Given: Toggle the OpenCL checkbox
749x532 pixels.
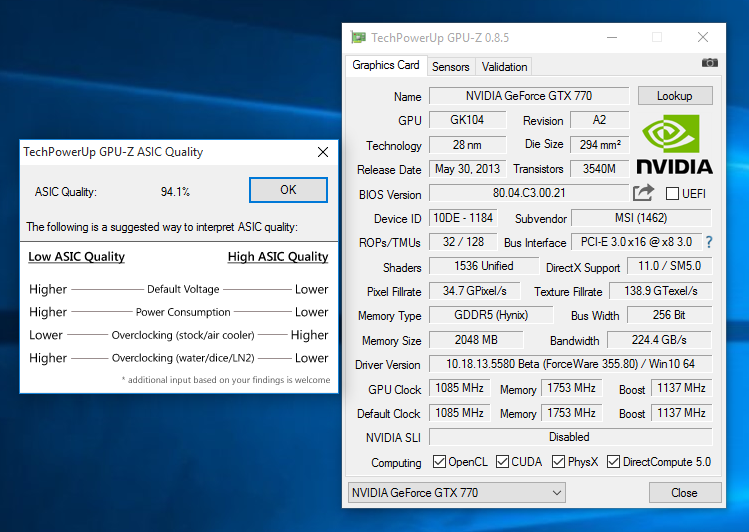Looking at the screenshot, I should tap(439, 462).
